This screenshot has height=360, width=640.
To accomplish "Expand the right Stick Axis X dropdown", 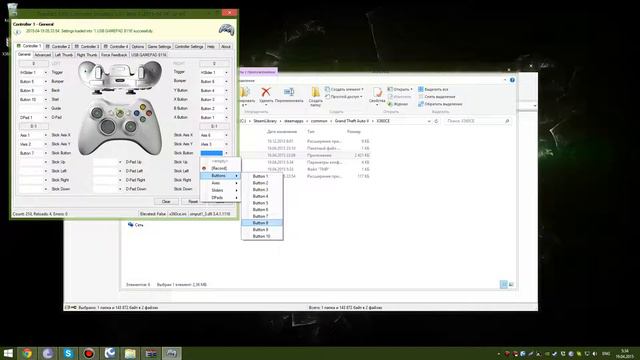I will tap(226, 135).
